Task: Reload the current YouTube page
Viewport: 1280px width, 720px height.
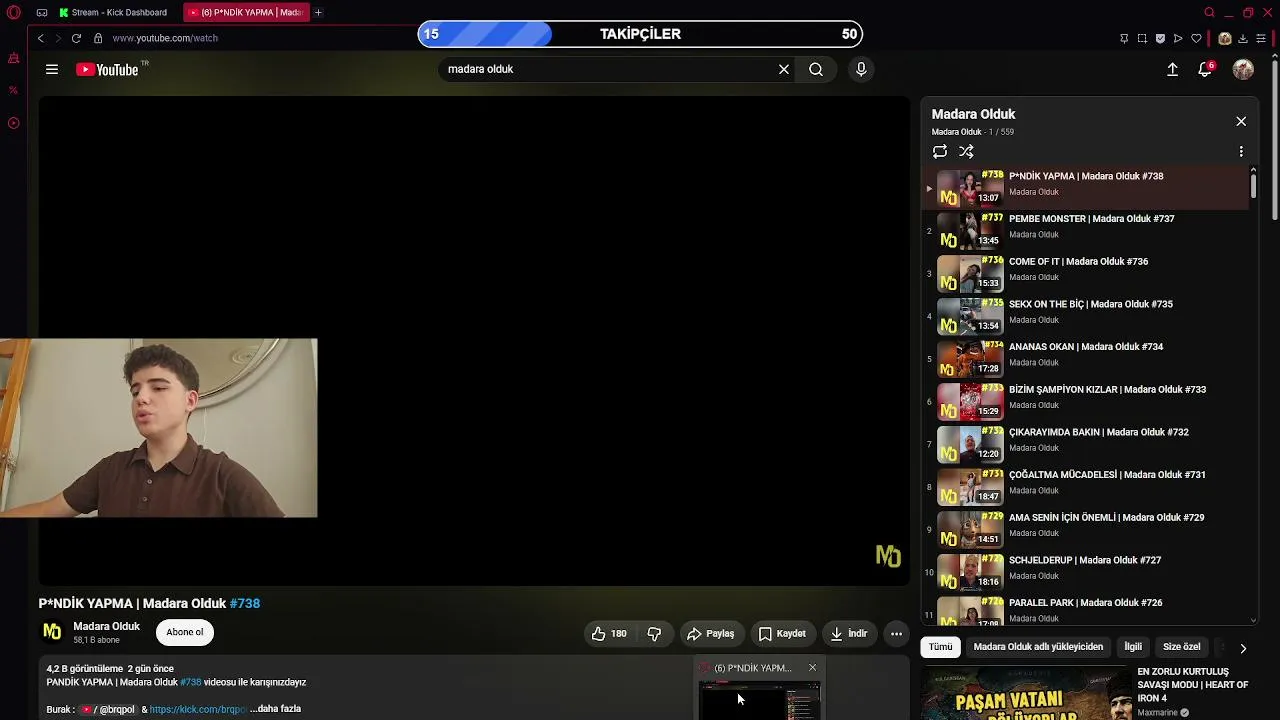Action: click(76, 38)
